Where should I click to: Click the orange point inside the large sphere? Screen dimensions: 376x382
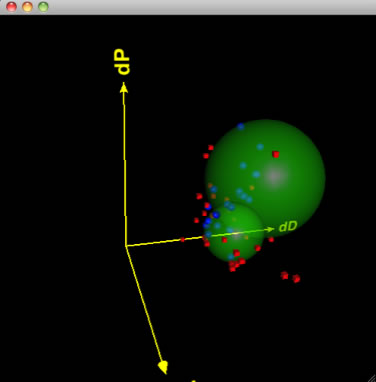coord(252,188)
